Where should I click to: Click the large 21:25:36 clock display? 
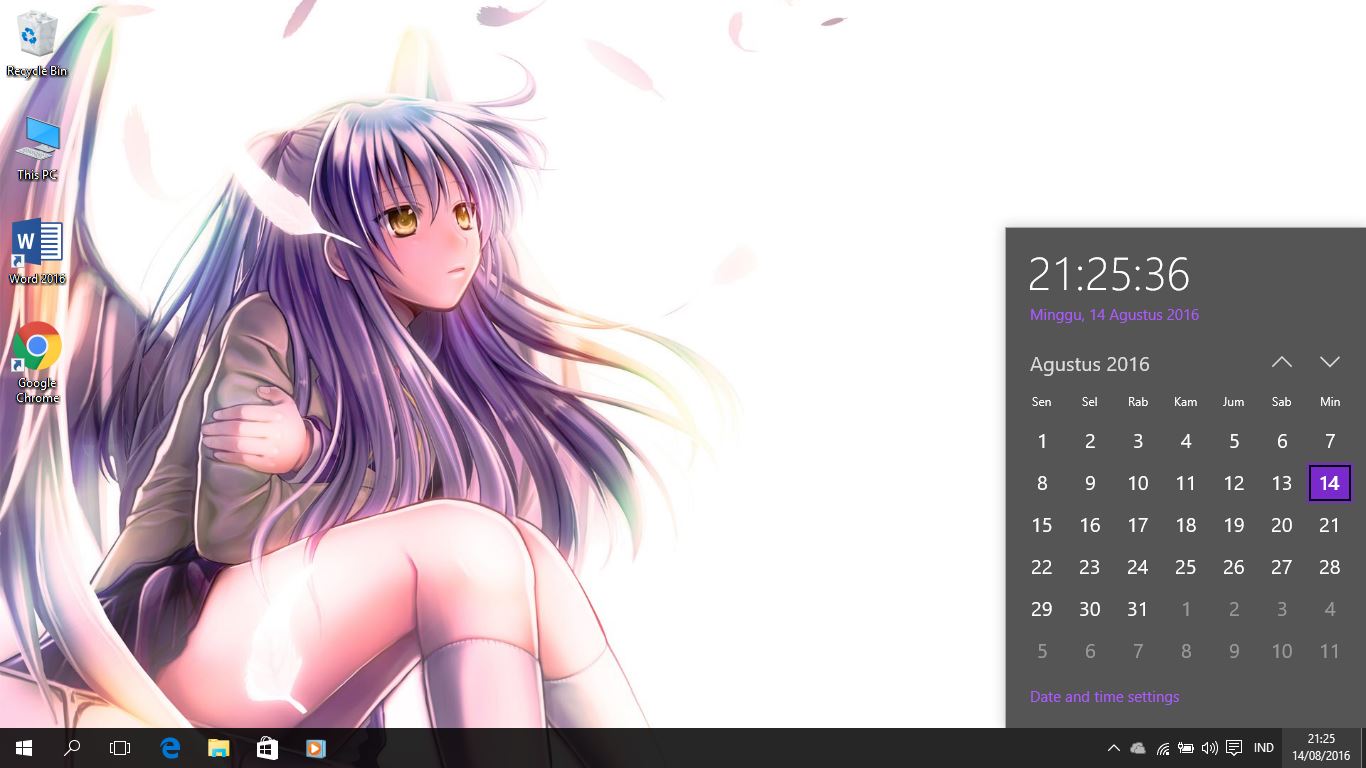point(1109,275)
